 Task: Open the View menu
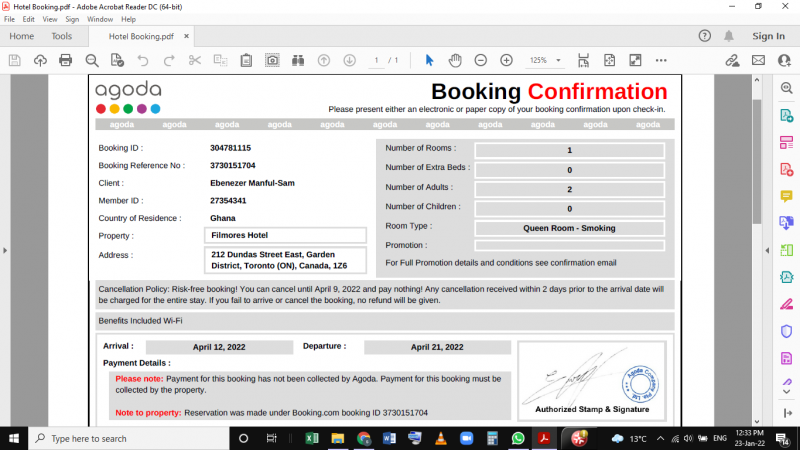click(x=49, y=19)
